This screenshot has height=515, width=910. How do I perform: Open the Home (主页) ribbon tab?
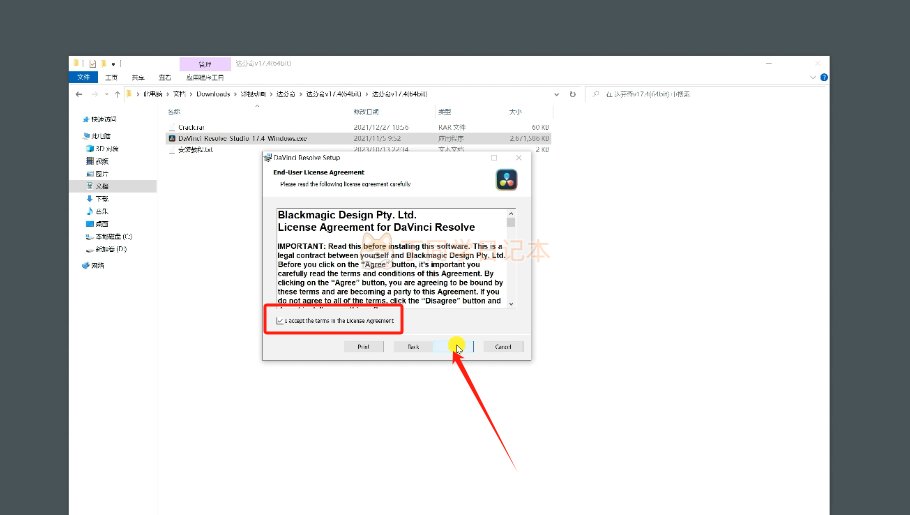111,77
